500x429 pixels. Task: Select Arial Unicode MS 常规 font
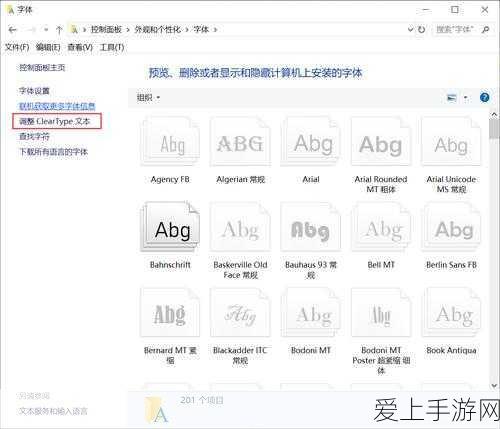(451, 142)
